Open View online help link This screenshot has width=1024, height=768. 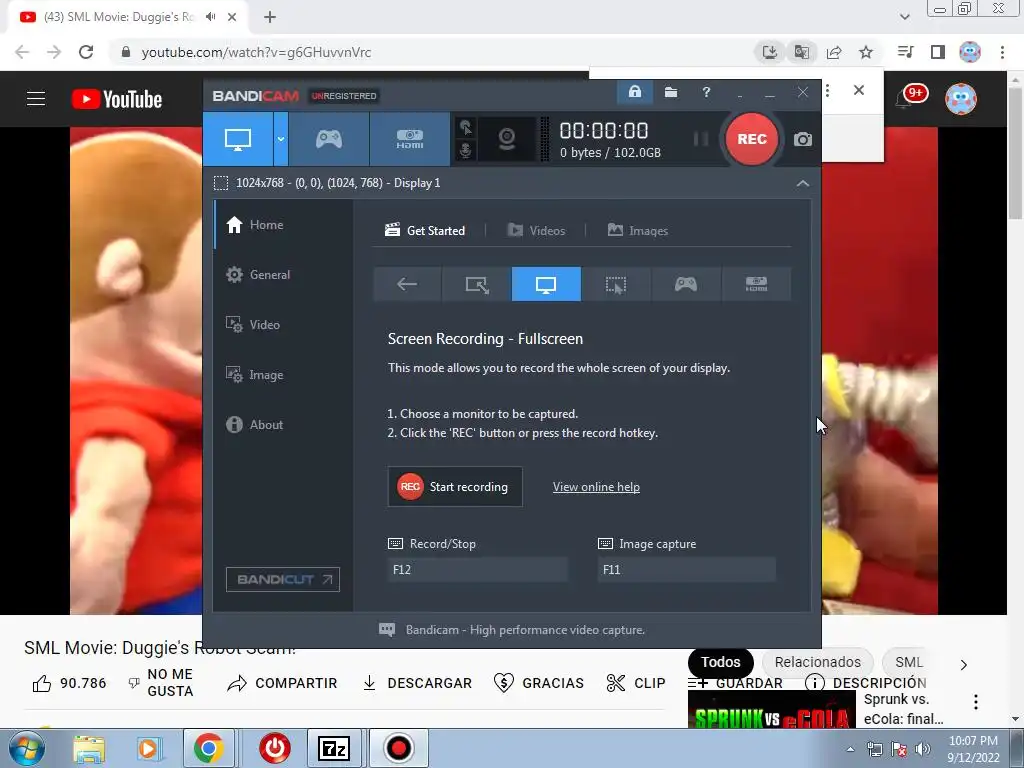point(596,487)
